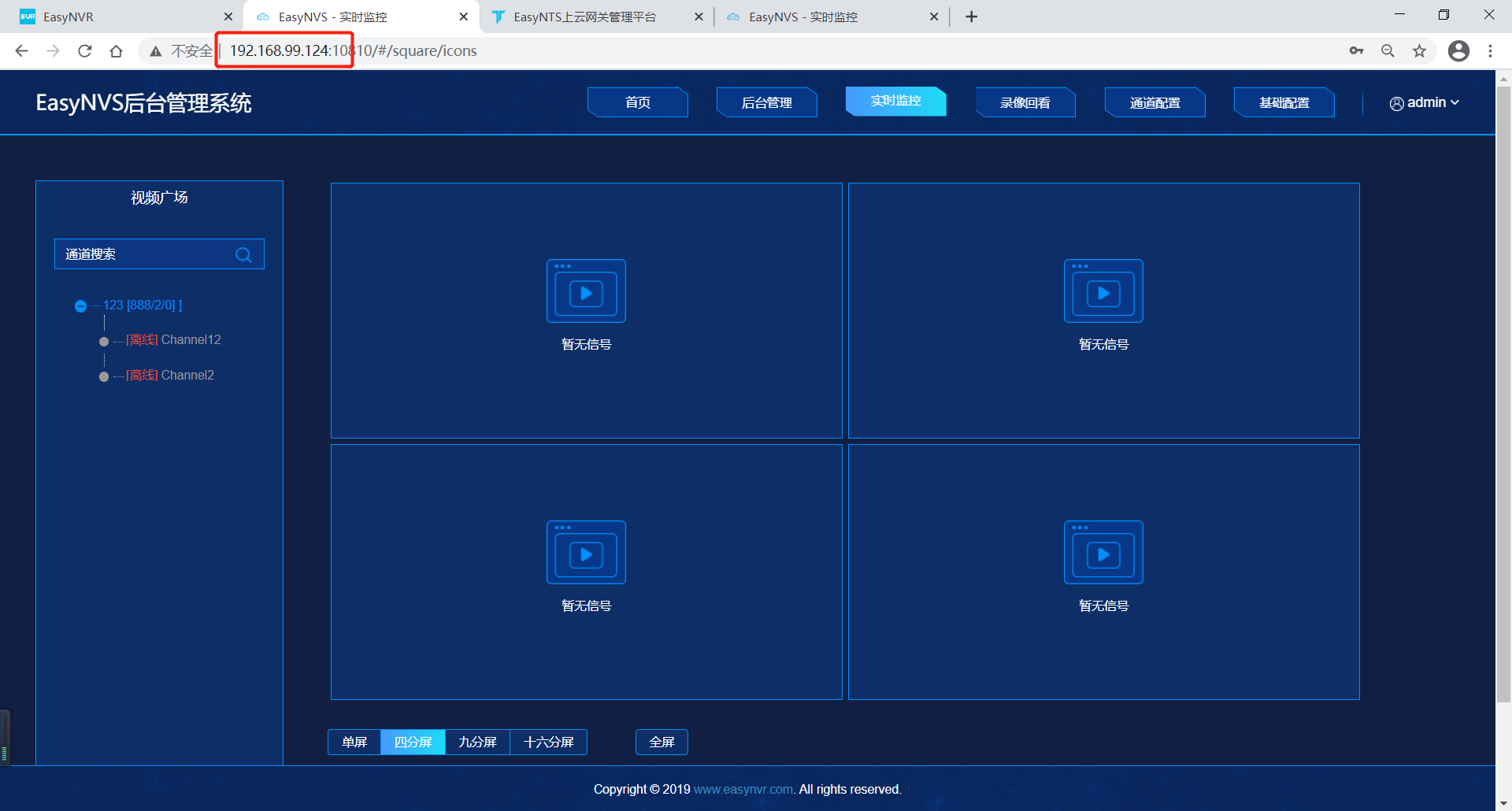Switch to 十六分屏 sixteen-screen layout
1512x811 pixels.
click(x=548, y=742)
